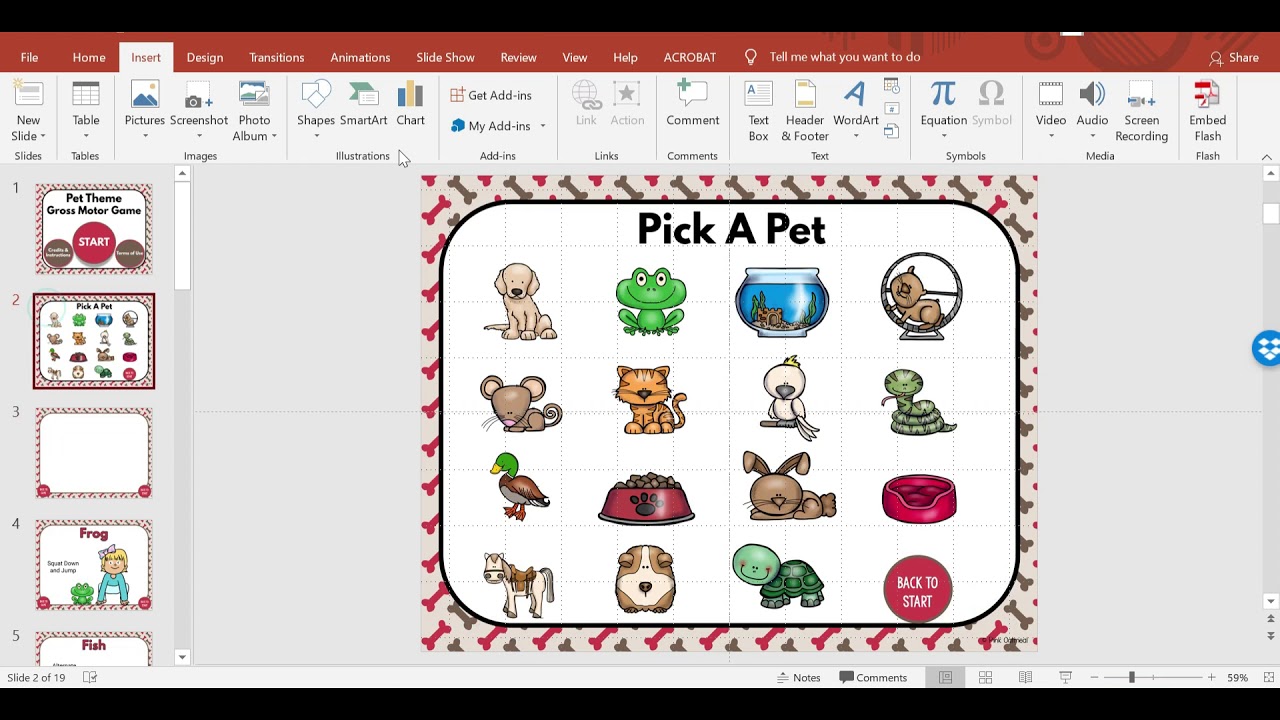
Task: Switch to the Design tab
Action: pyautogui.click(x=204, y=57)
